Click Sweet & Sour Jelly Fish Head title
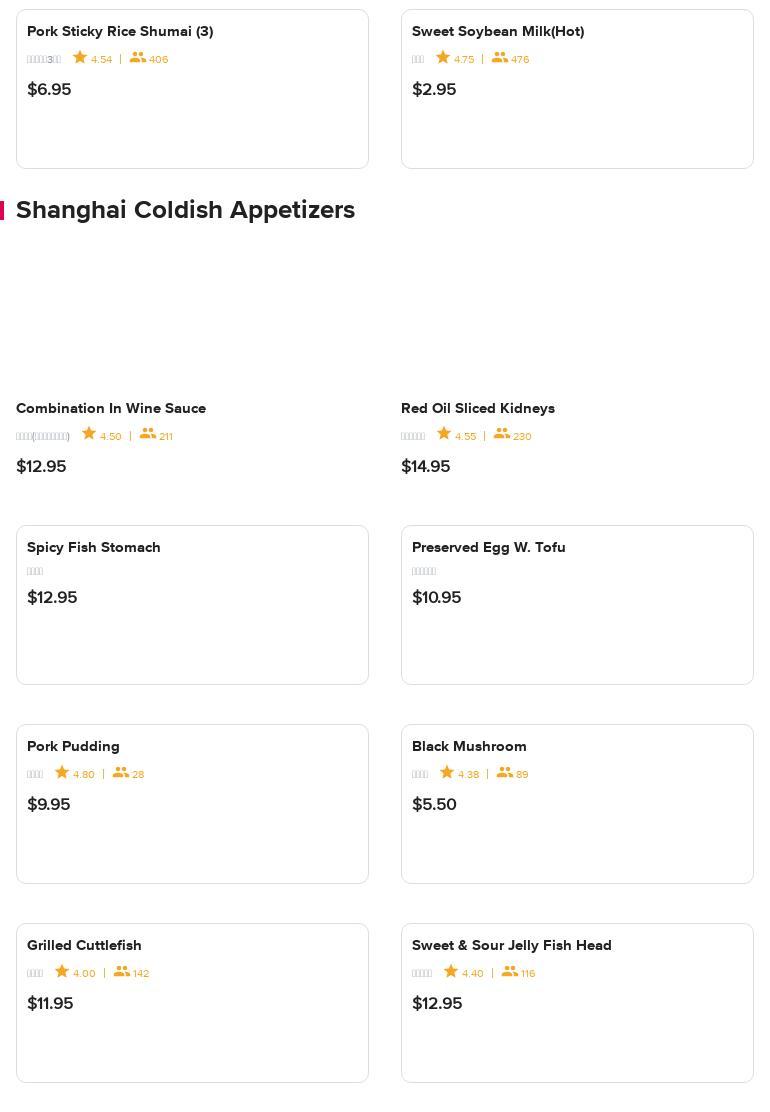Screen dimensions: 770x1112 click(511, 945)
